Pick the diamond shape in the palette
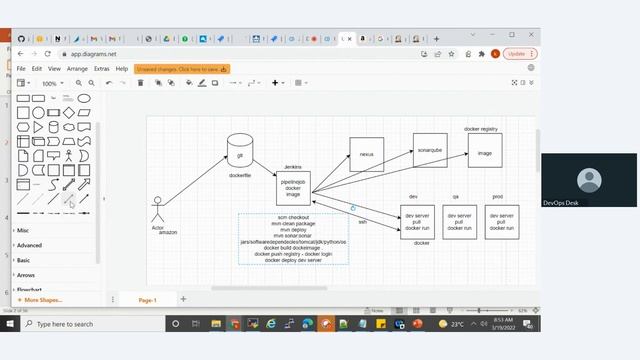This screenshot has height=360, width=640. [69, 113]
